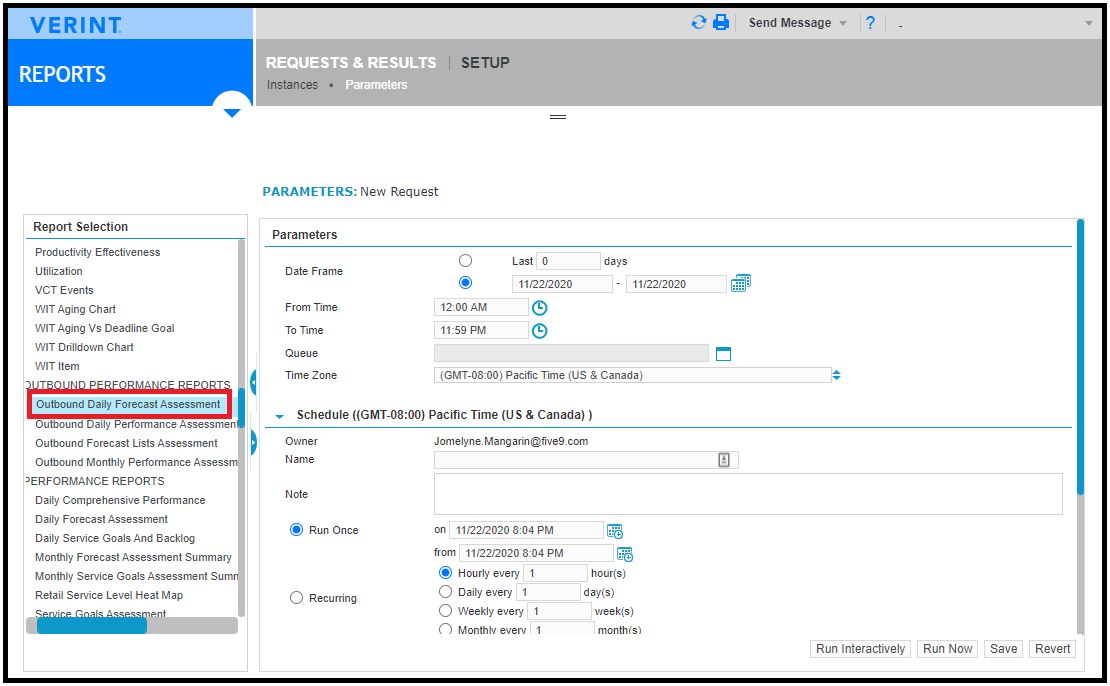Click the Run Now button
The height and width of the screenshot is (686, 1110).
pos(947,649)
